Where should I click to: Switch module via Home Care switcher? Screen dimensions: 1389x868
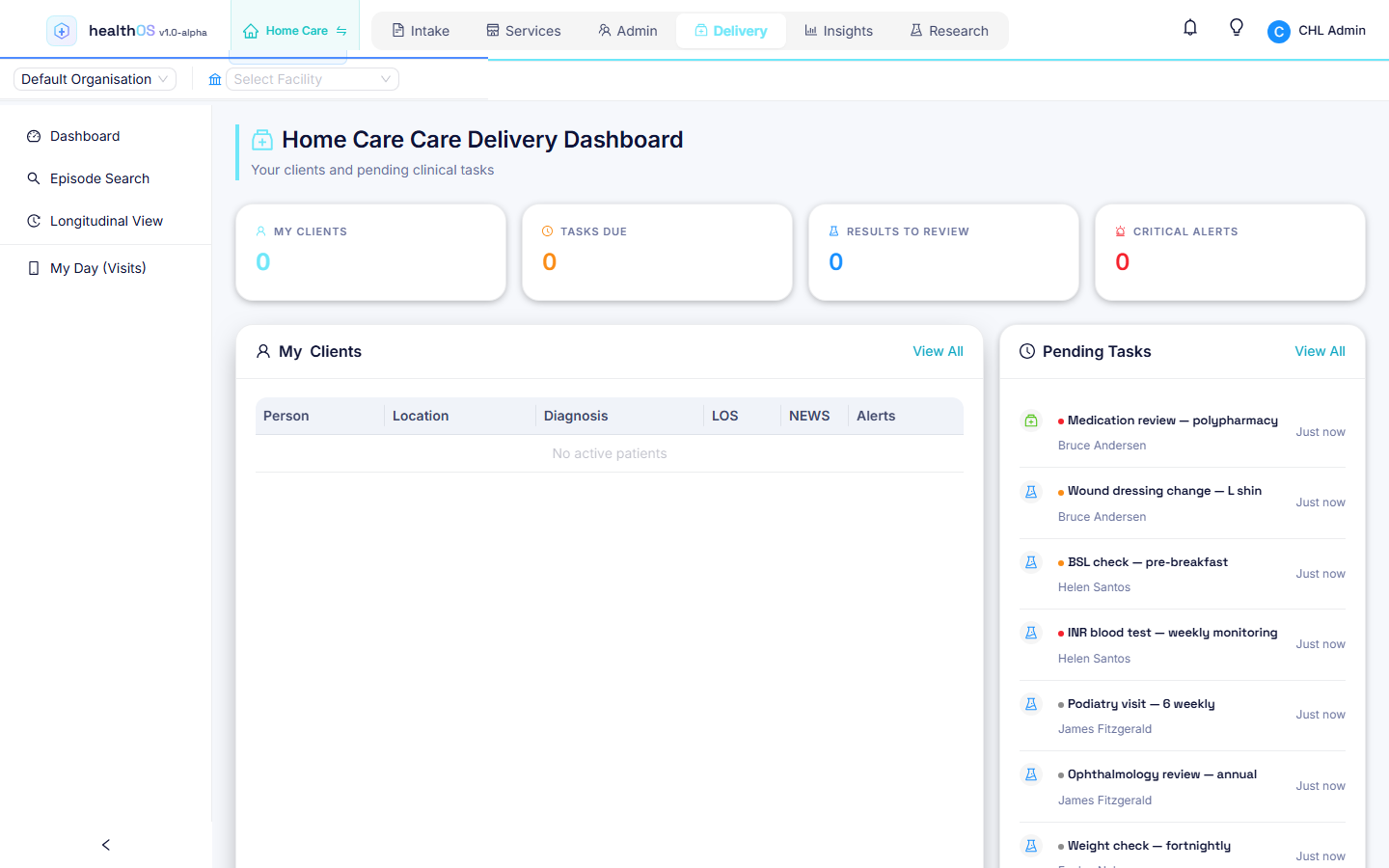pos(295,31)
